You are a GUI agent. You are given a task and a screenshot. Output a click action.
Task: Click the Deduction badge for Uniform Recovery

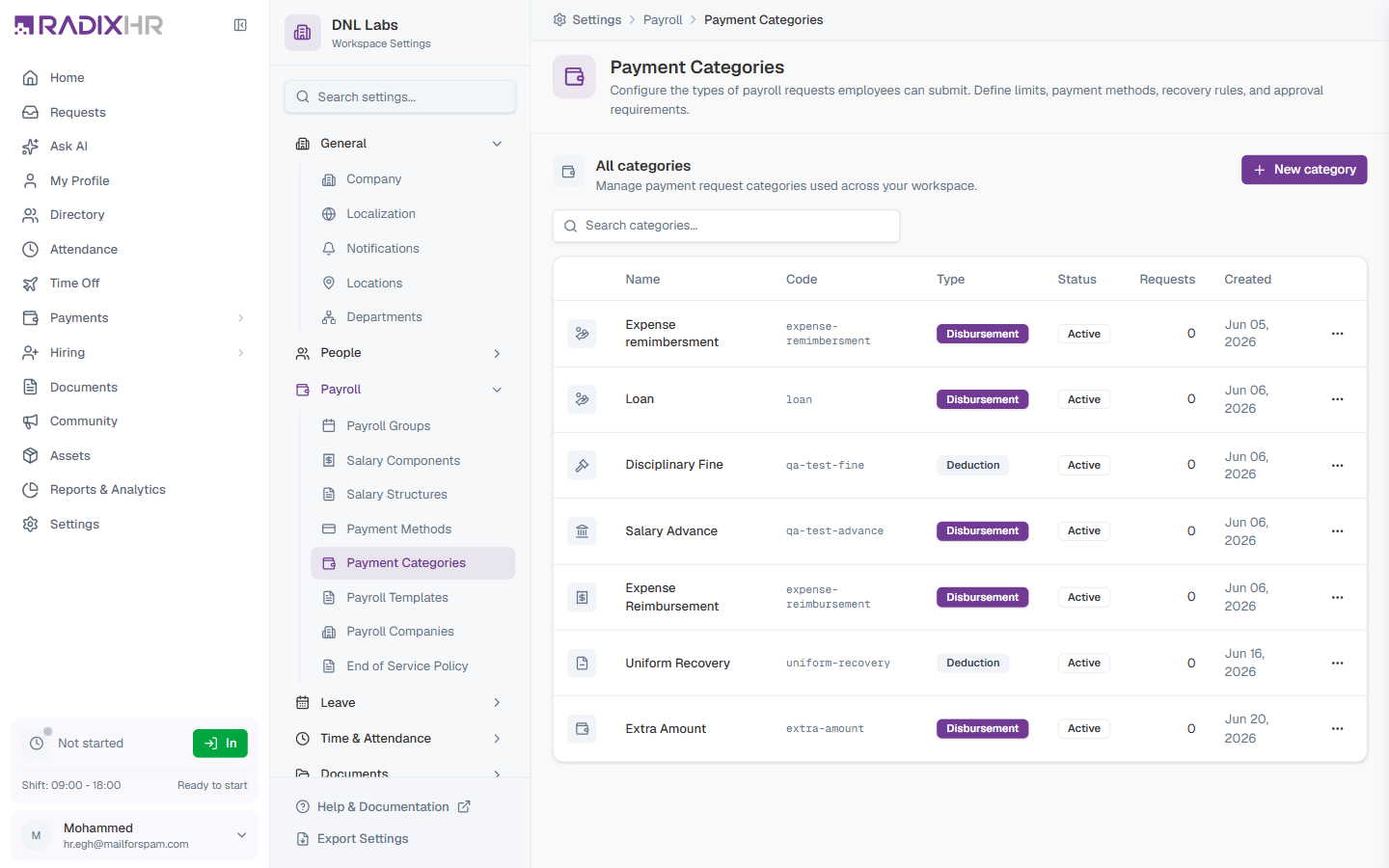point(972,664)
